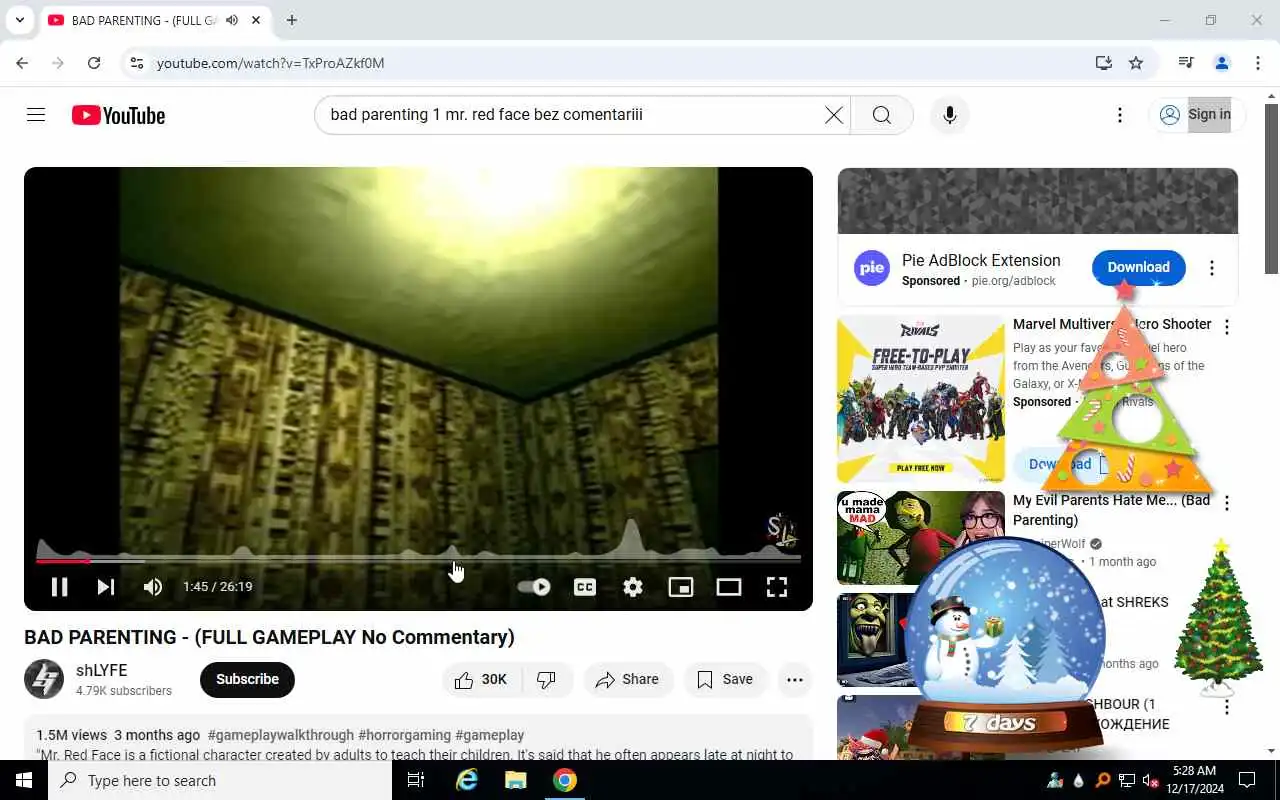This screenshot has width=1280, height=800.
Task: Download Pie AdBlock Extension
Action: coord(1138,267)
